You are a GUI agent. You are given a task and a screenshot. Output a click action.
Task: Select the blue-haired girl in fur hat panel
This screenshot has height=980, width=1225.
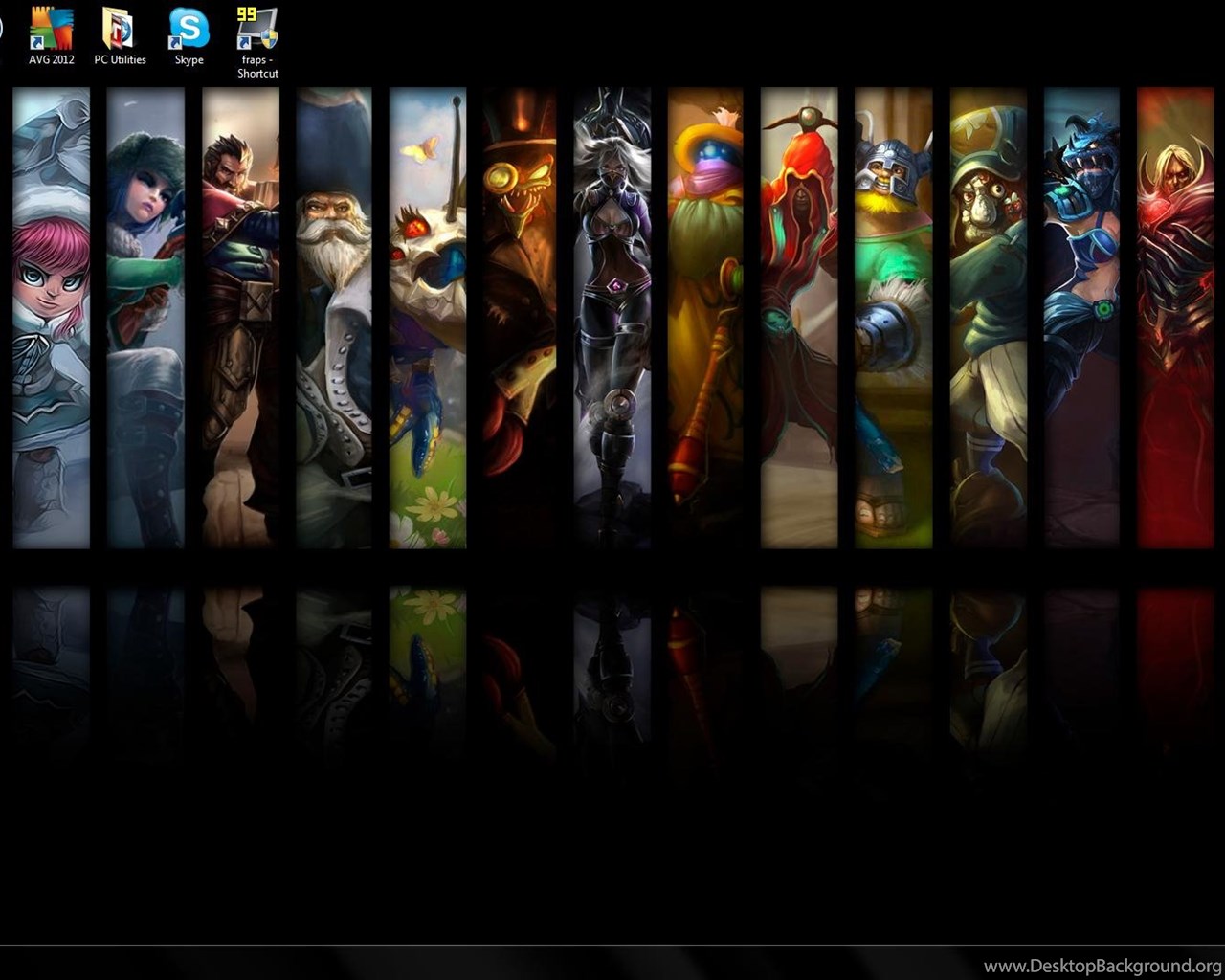click(x=145, y=316)
